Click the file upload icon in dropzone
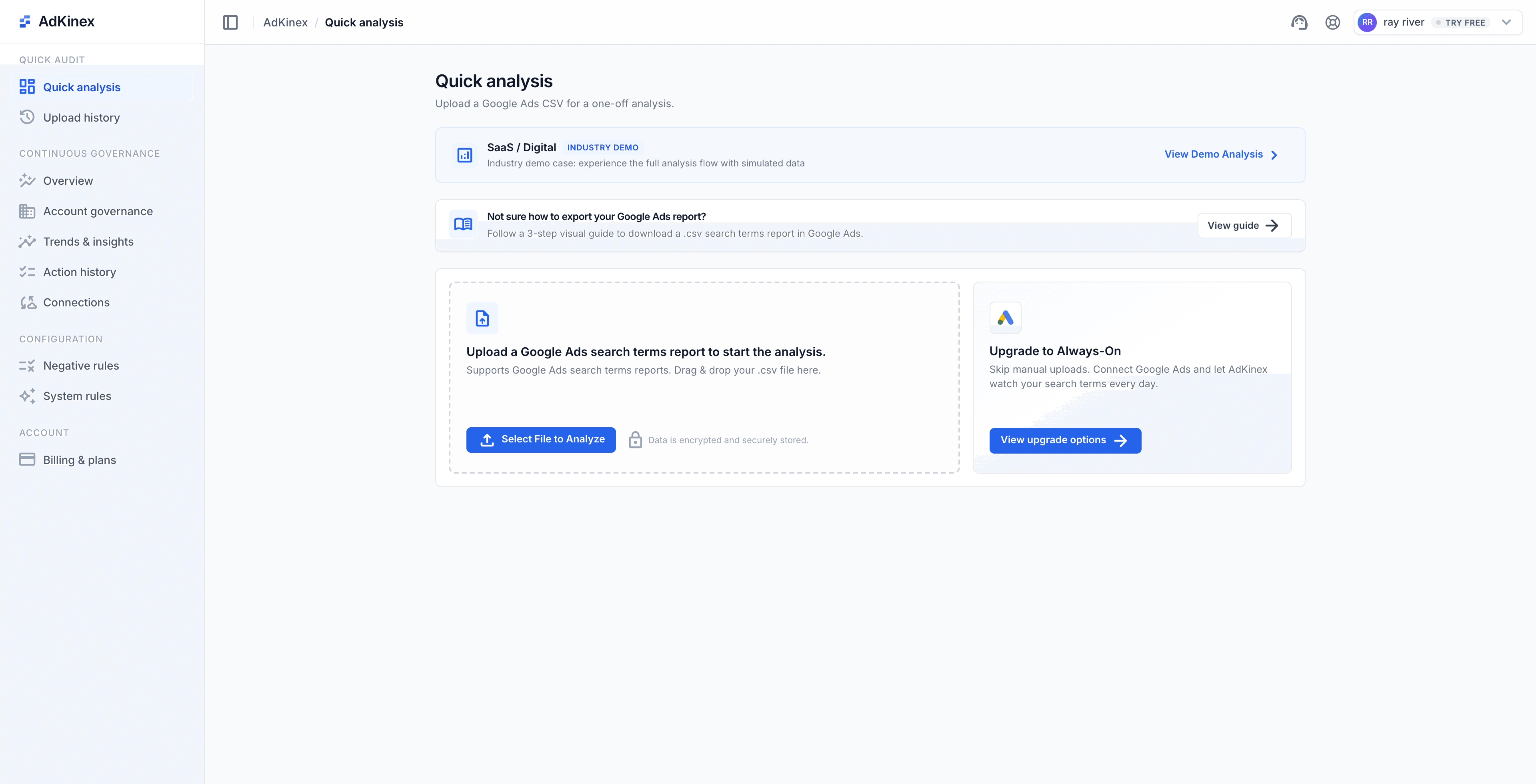This screenshot has width=1536, height=784. point(482,318)
